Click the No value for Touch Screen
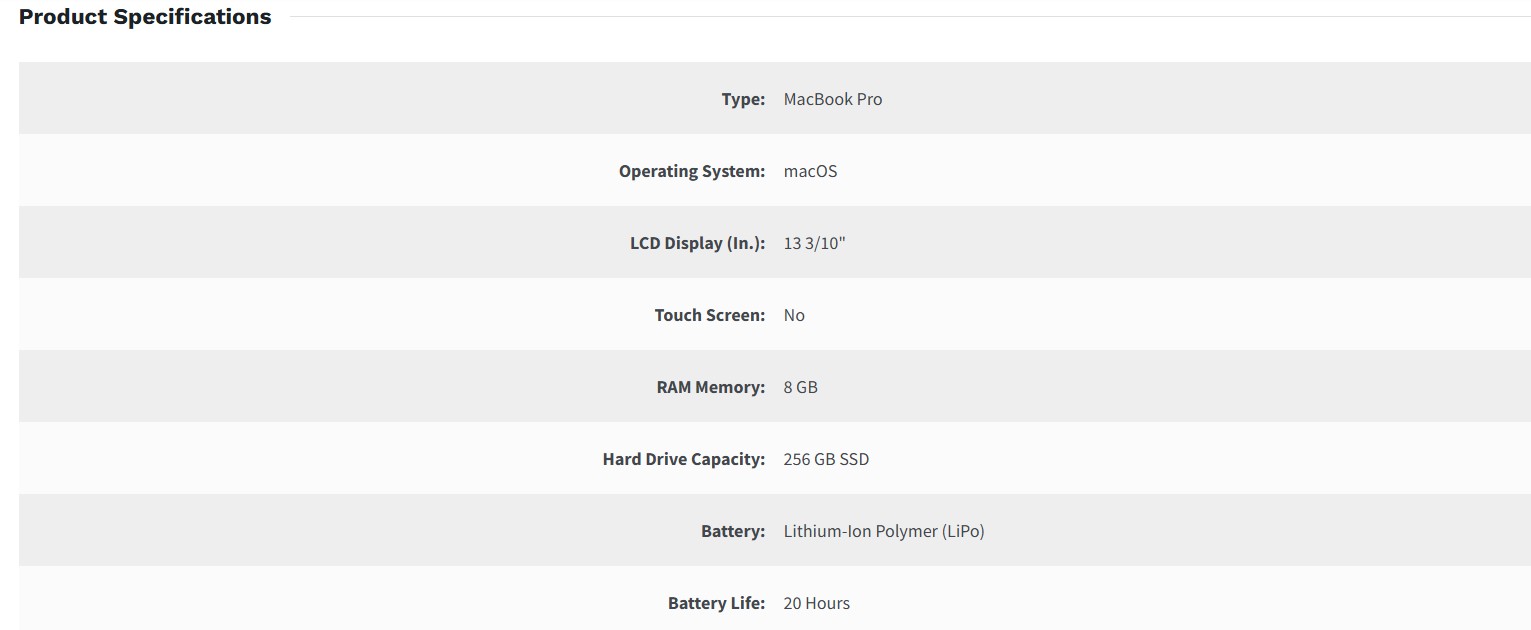This screenshot has width=1531, height=630. tap(794, 315)
